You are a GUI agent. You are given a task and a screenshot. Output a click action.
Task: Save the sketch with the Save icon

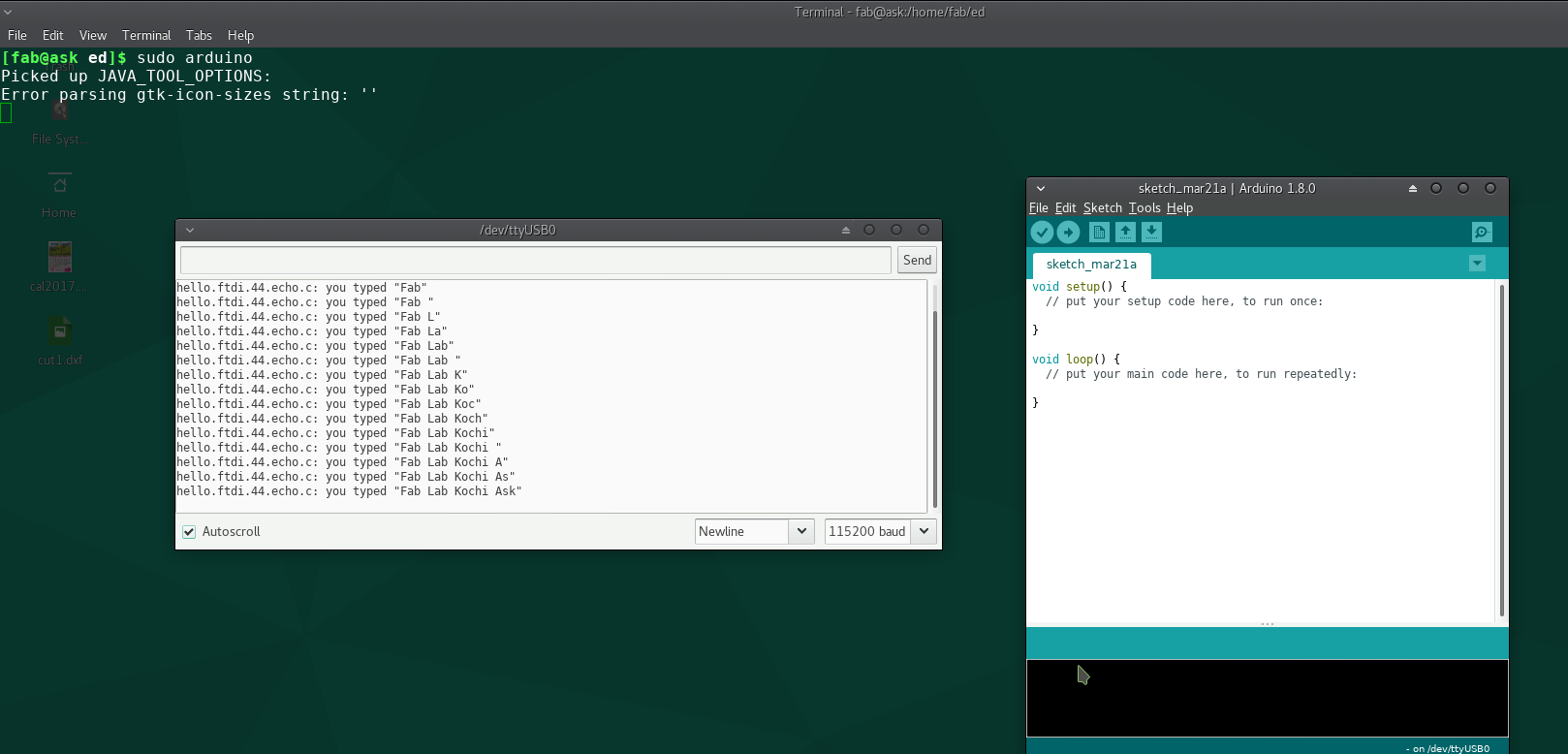coord(1151,233)
